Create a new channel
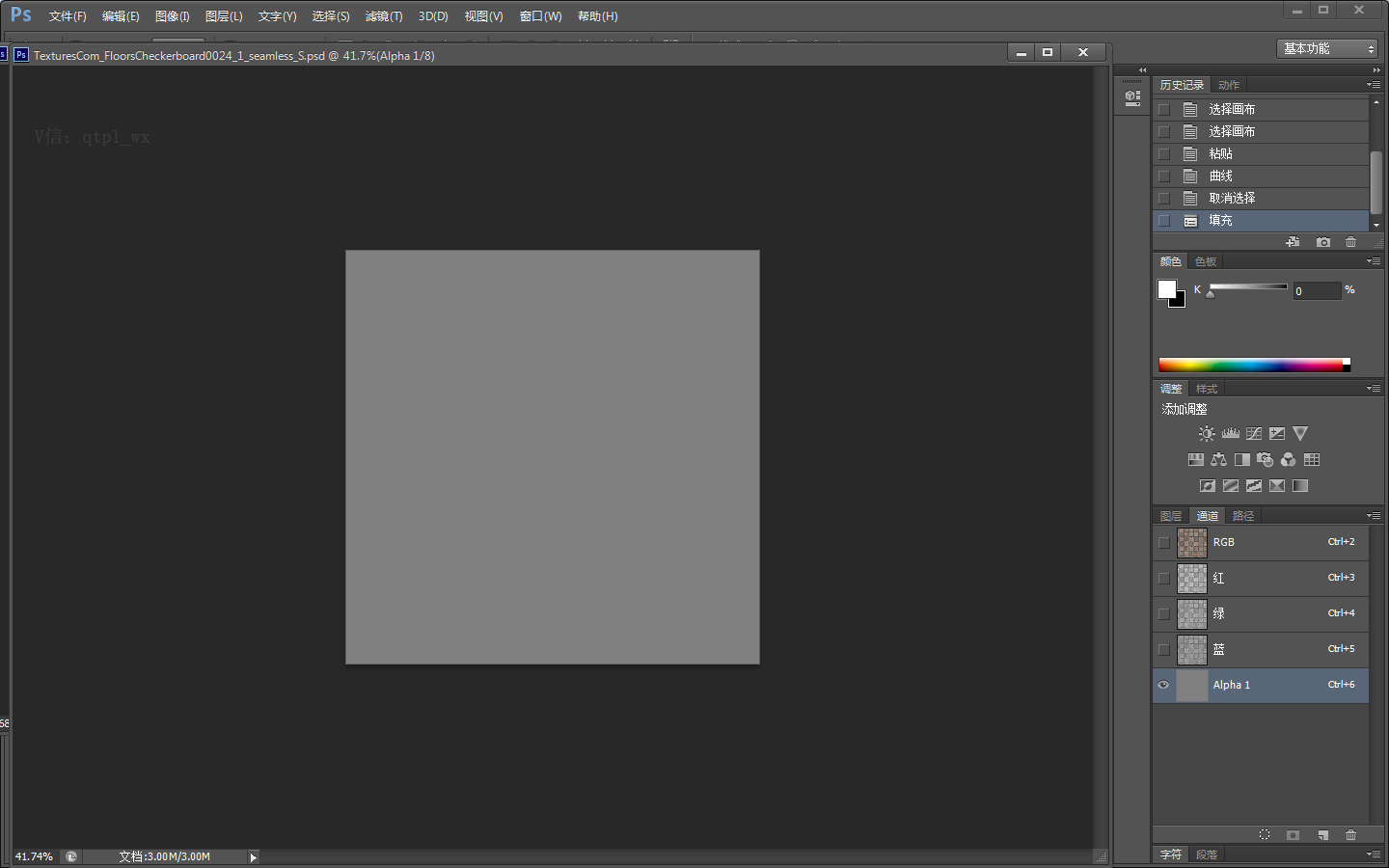This screenshot has width=1389, height=868. (x=1323, y=835)
